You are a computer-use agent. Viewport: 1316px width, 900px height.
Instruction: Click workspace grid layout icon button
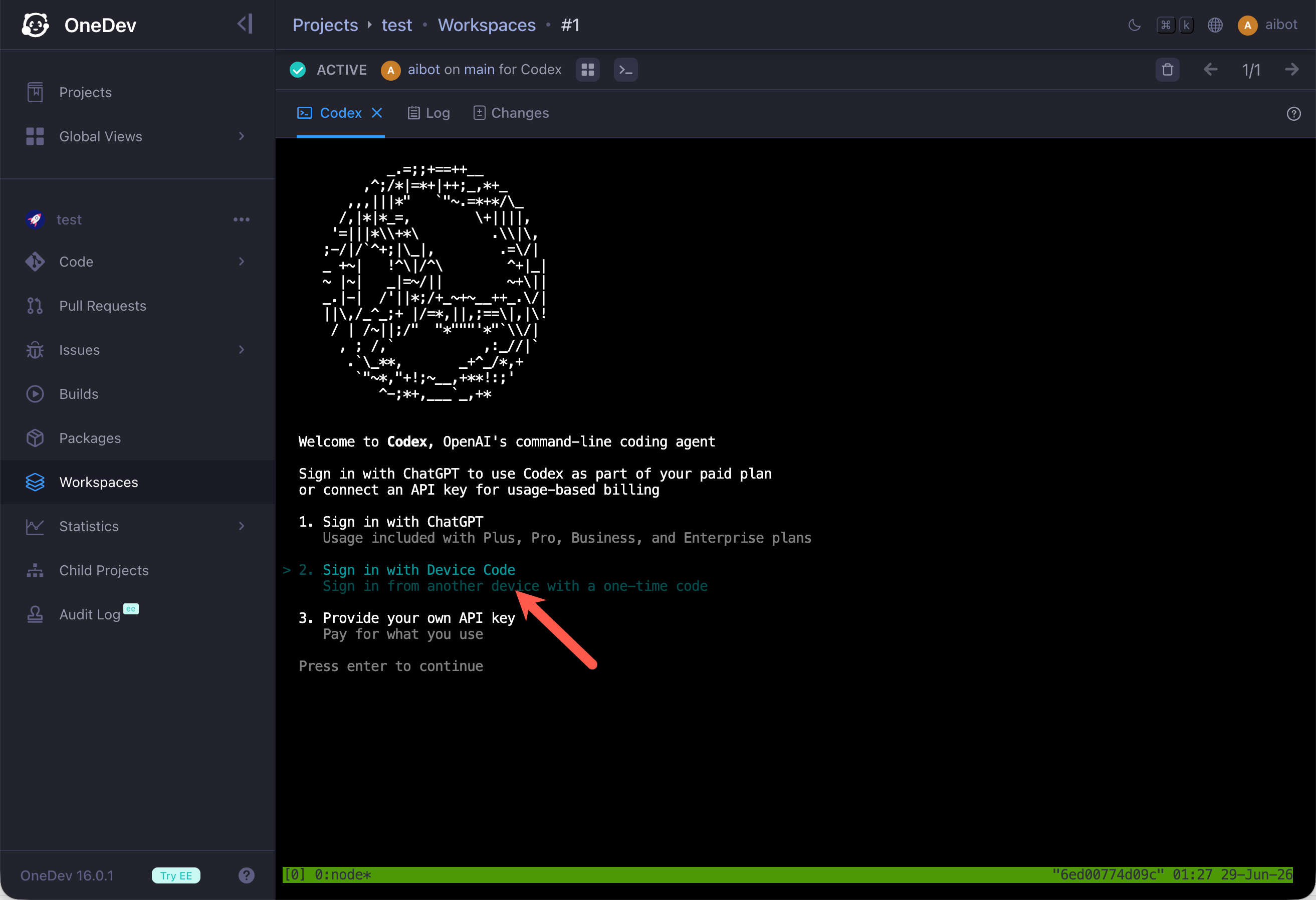click(x=588, y=70)
